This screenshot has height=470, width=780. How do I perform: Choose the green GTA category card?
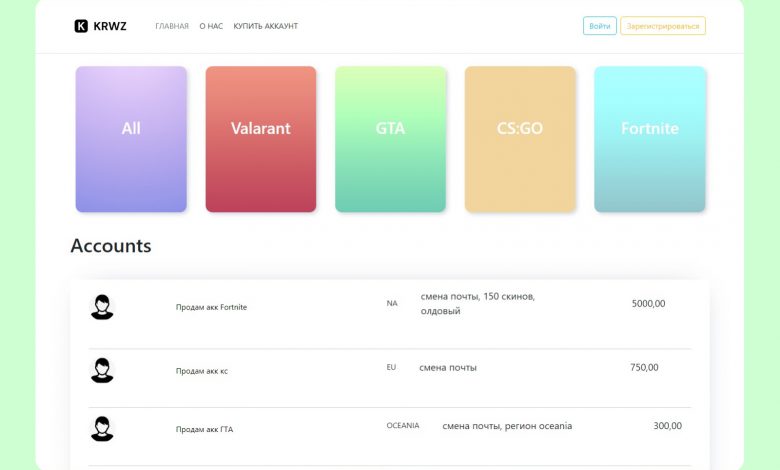(390, 139)
